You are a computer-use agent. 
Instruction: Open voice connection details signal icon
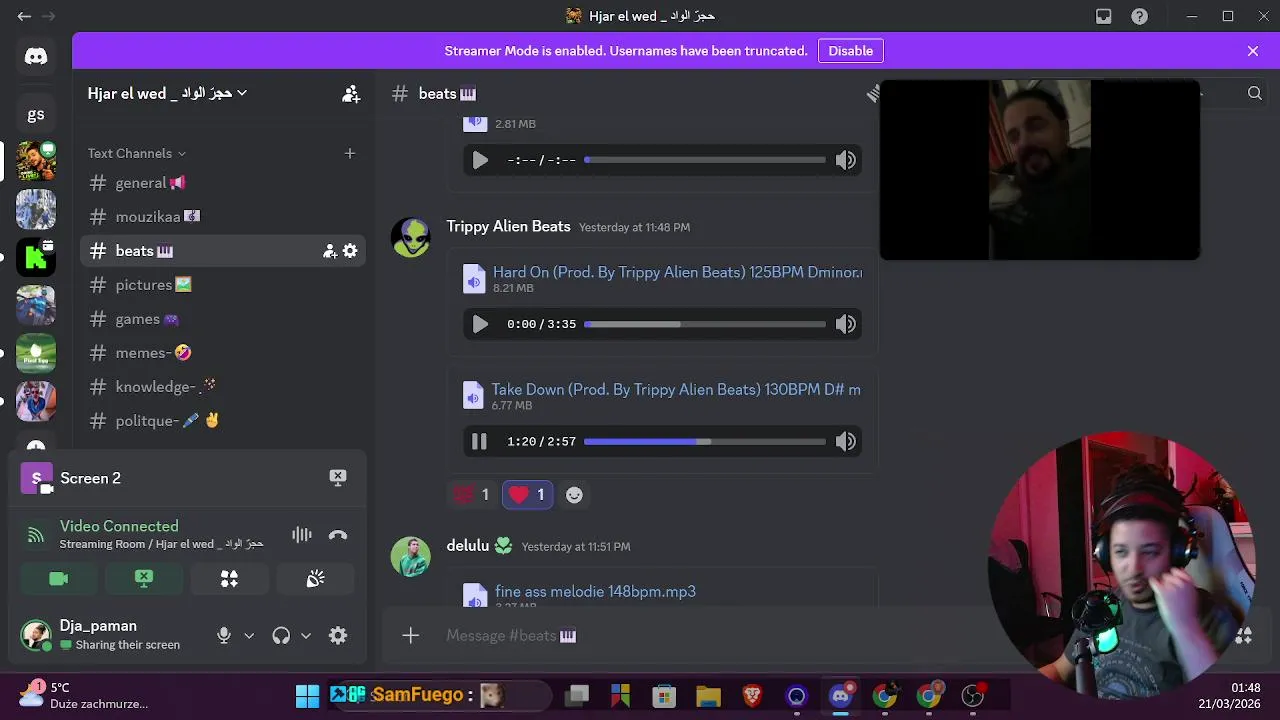36,536
